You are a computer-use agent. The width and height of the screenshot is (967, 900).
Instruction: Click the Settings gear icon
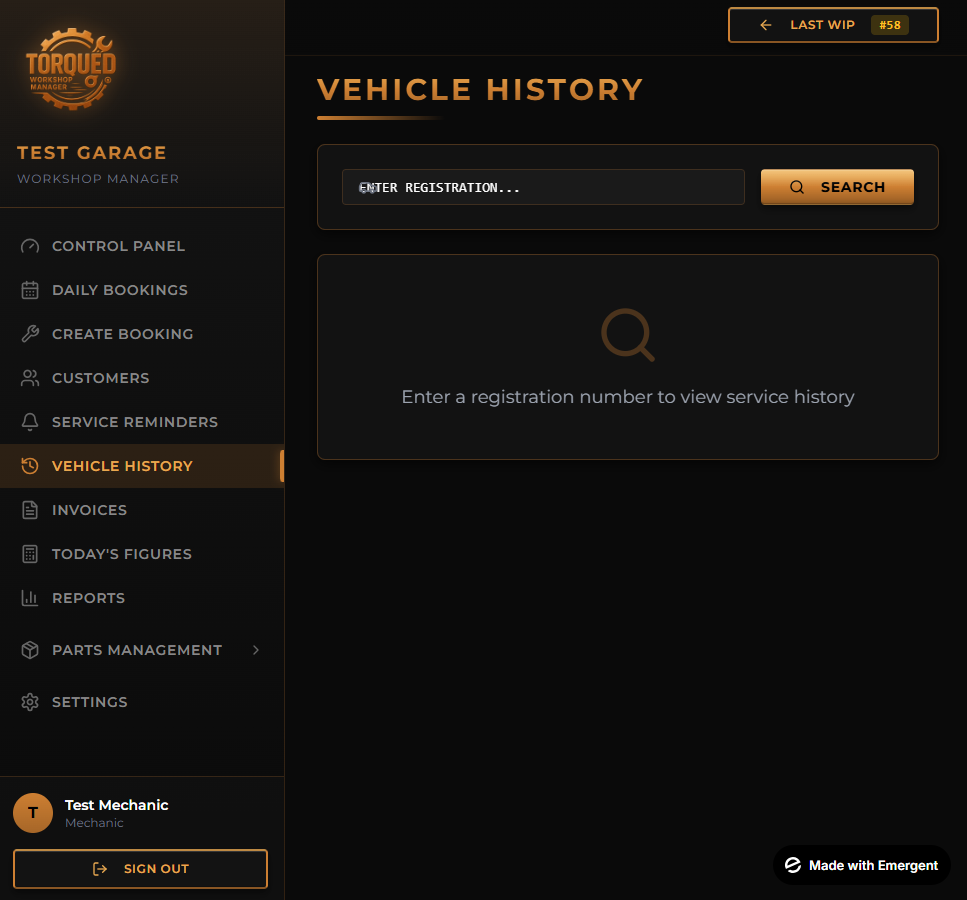coord(30,702)
